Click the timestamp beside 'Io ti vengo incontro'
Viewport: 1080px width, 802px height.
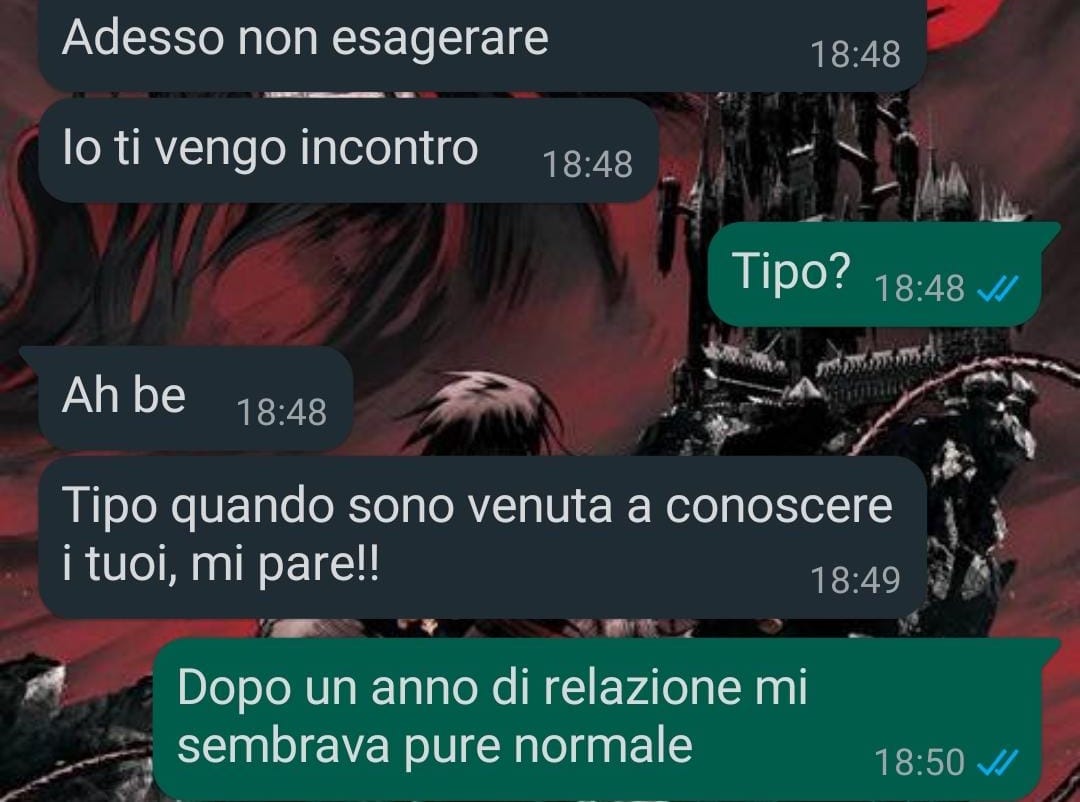point(587,165)
